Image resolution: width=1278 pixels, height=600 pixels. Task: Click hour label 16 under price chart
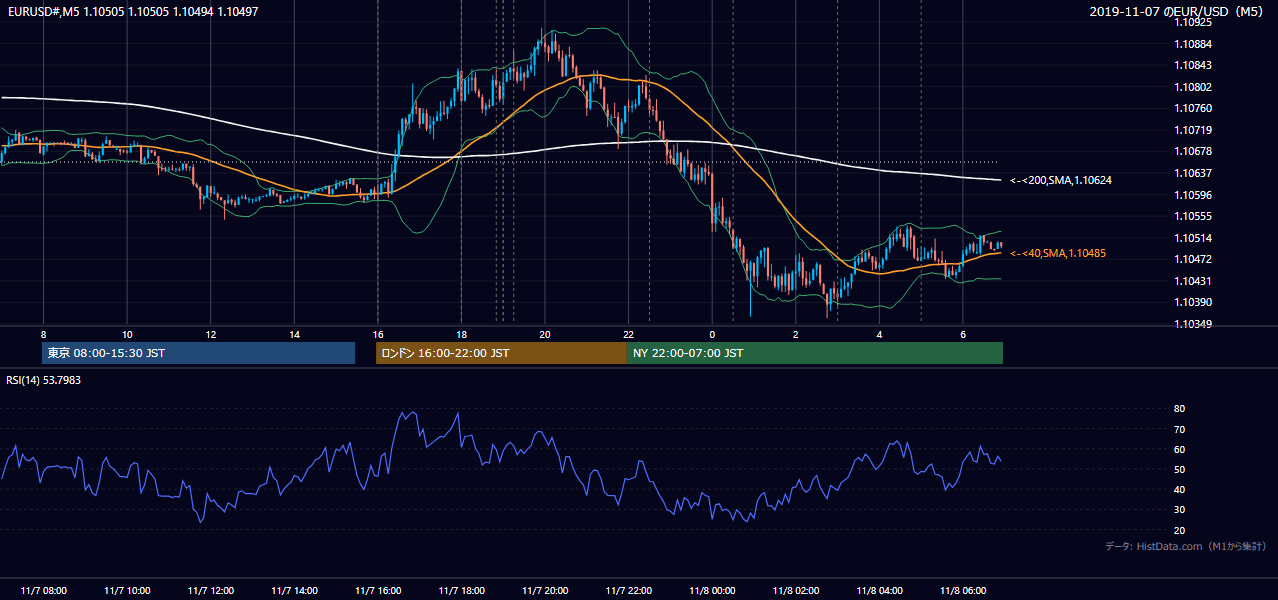378,334
